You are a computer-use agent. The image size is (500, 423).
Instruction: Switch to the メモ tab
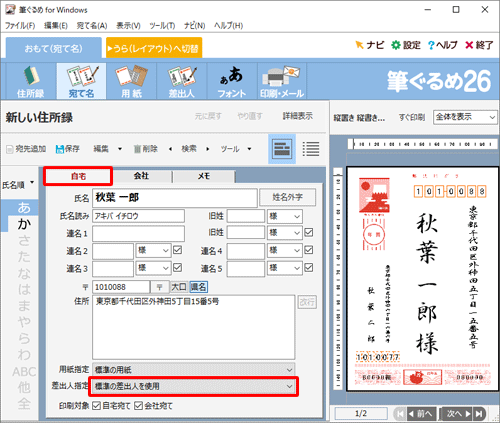[204, 176]
